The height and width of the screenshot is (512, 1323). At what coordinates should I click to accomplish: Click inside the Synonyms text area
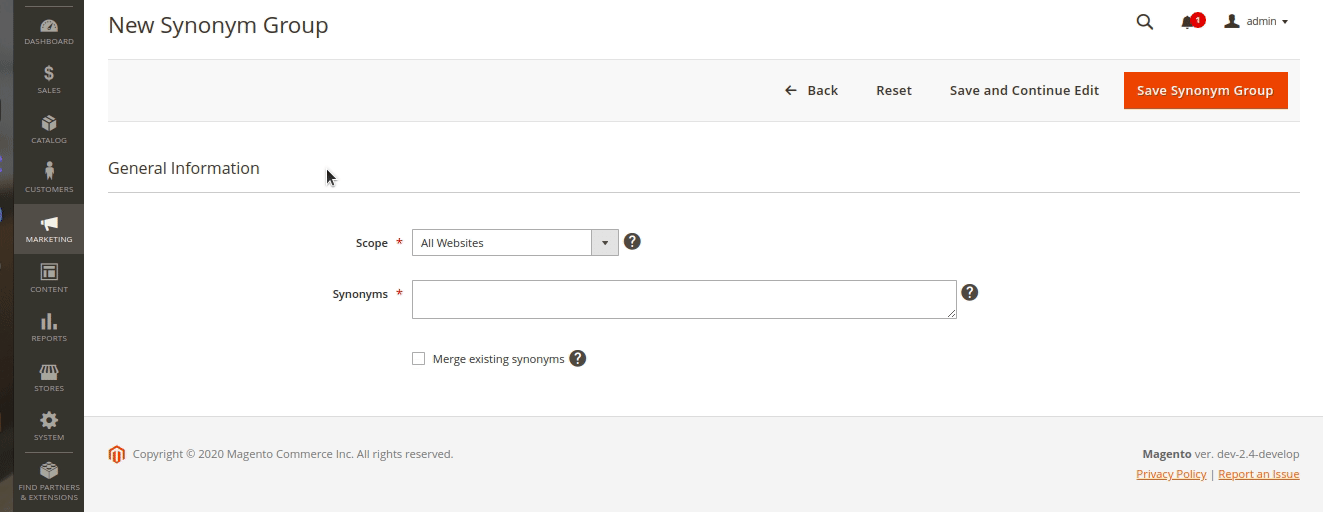(x=684, y=300)
